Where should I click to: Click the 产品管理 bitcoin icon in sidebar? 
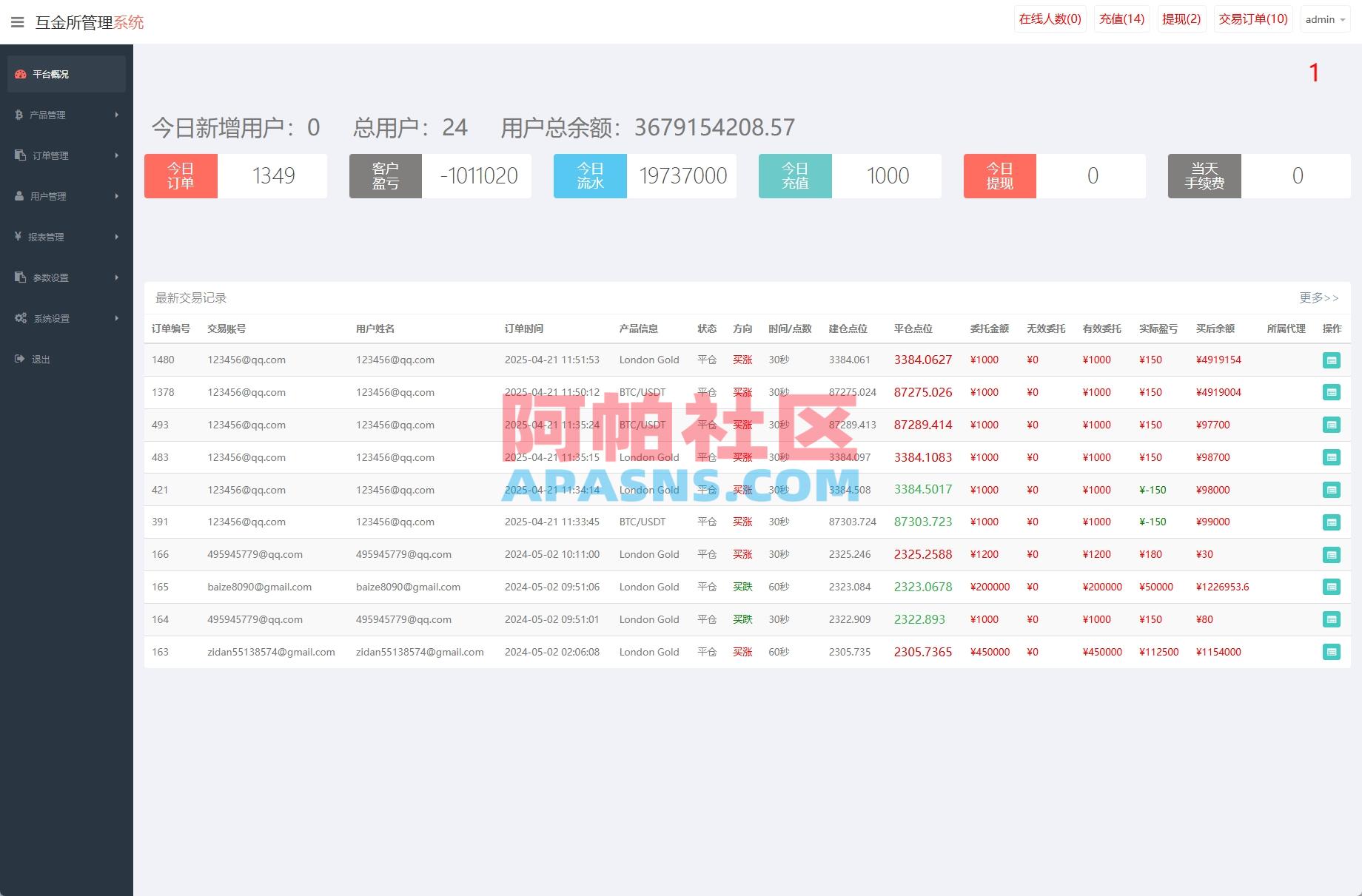pos(18,115)
